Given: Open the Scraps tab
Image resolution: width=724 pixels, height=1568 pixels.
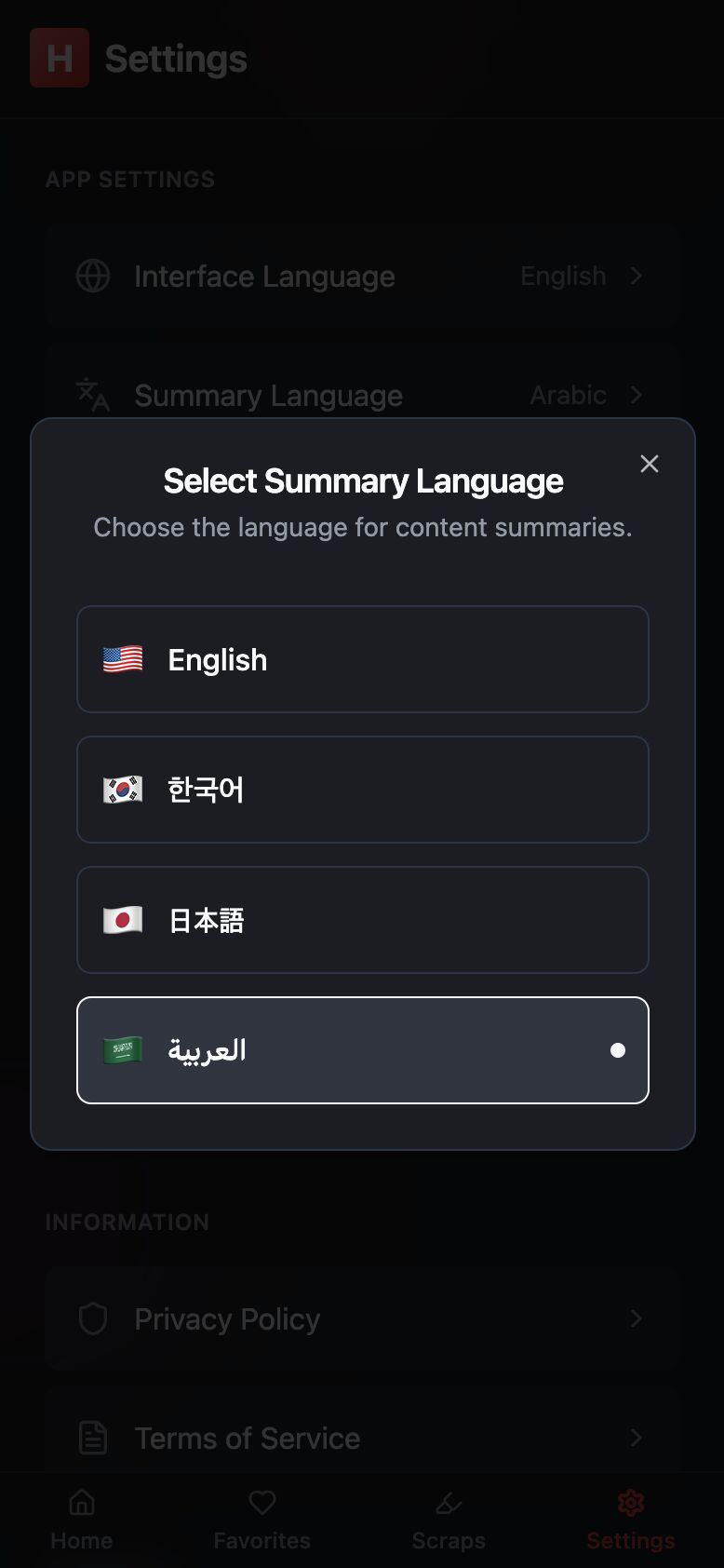Looking at the screenshot, I should (x=449, y=1520).
